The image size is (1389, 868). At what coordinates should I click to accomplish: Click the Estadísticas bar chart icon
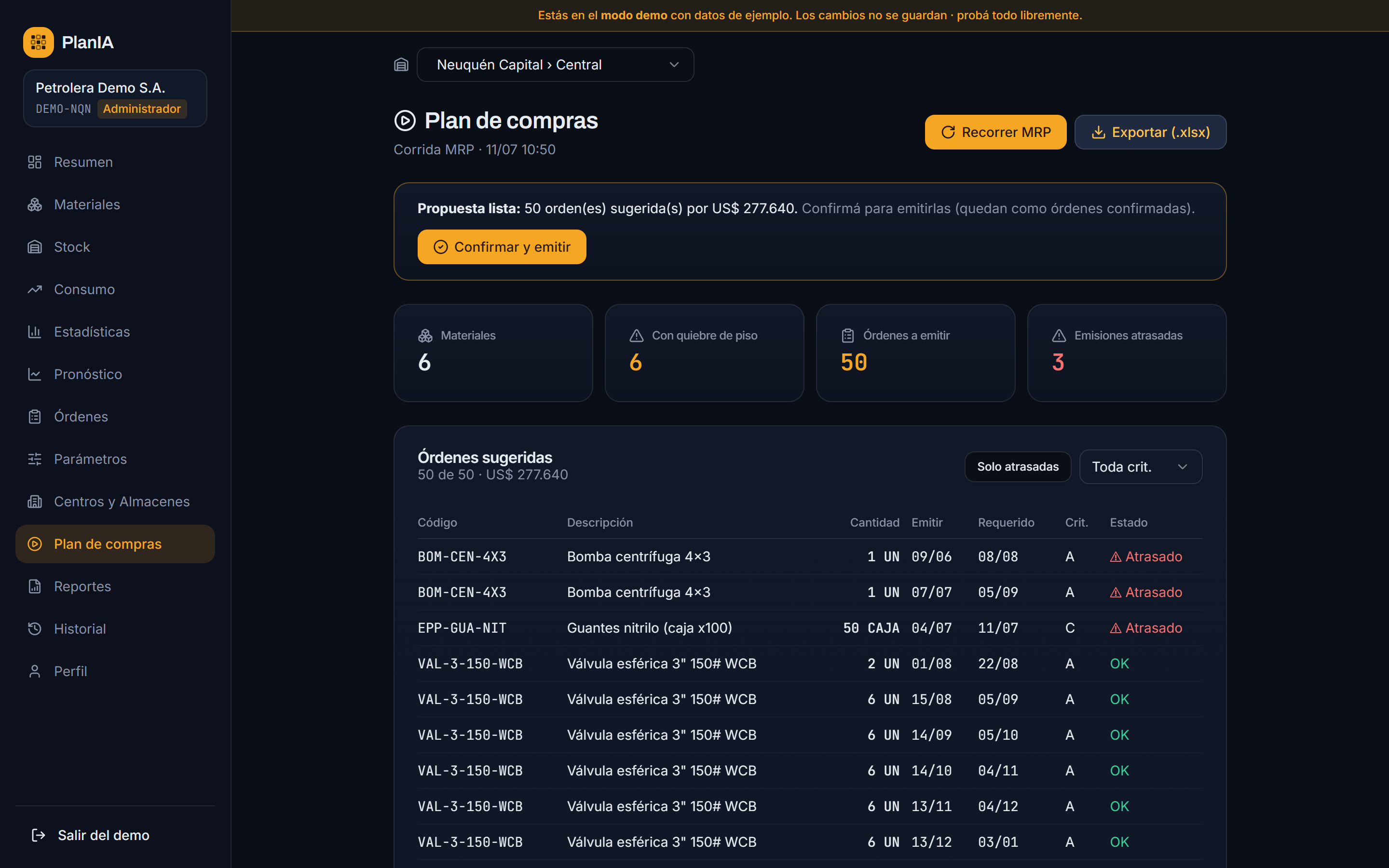click(x=34, y=332)
